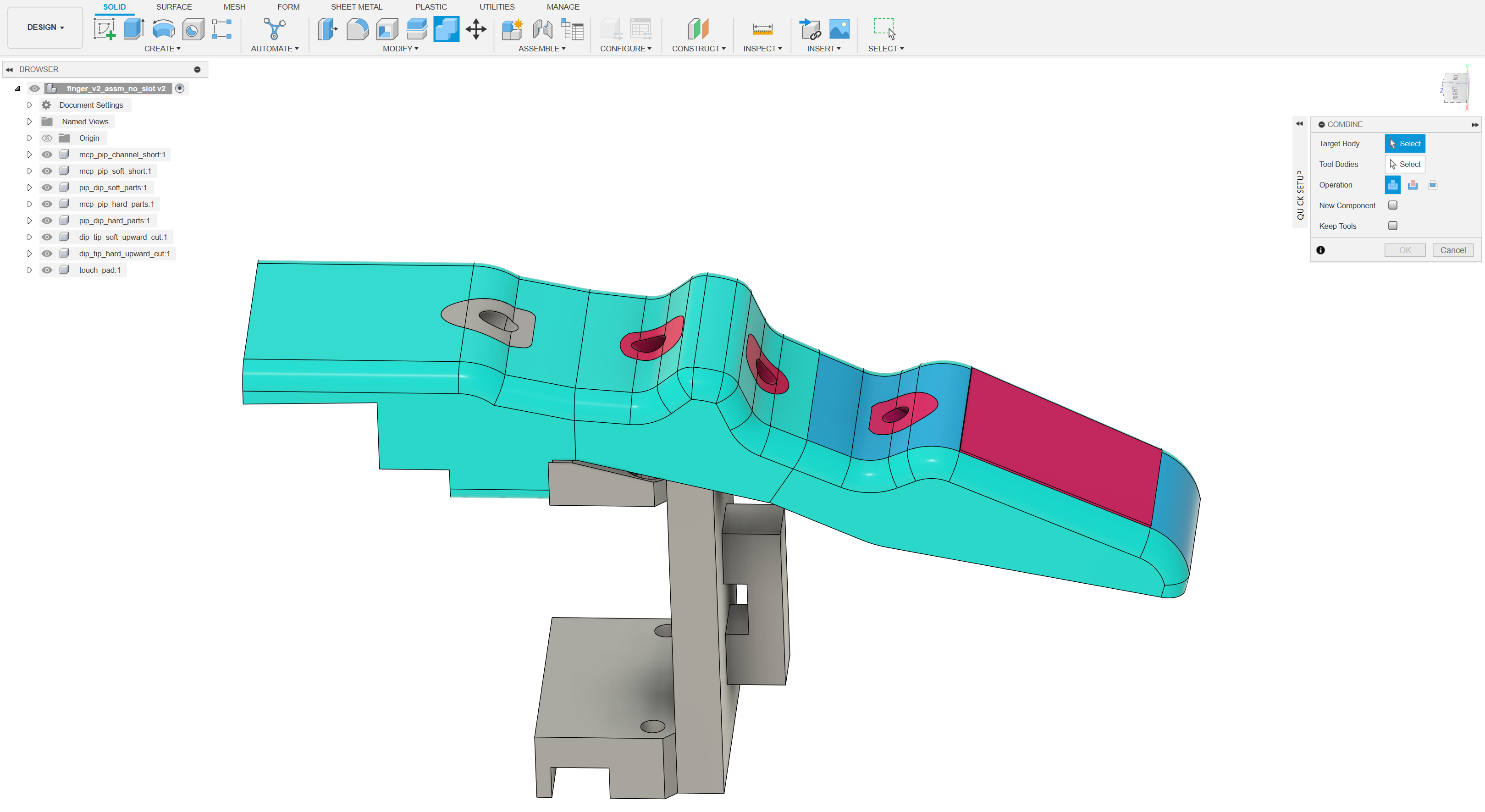
Task: Hide the touch_pad:1 component
Action: click(x=47, y=270)
